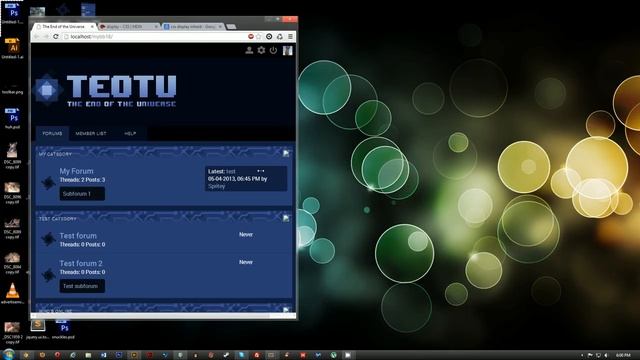Open the Member List navigation tab
This screenshot has width=640, height=360.
91,133
